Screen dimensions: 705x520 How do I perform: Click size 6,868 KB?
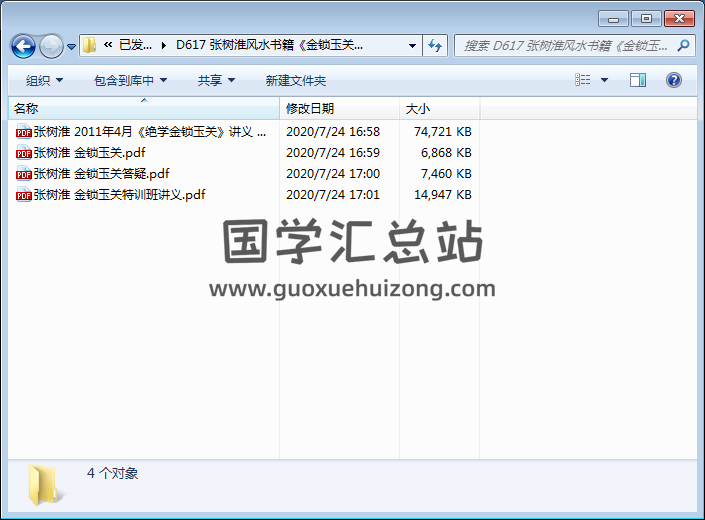(x=446, y=153)
